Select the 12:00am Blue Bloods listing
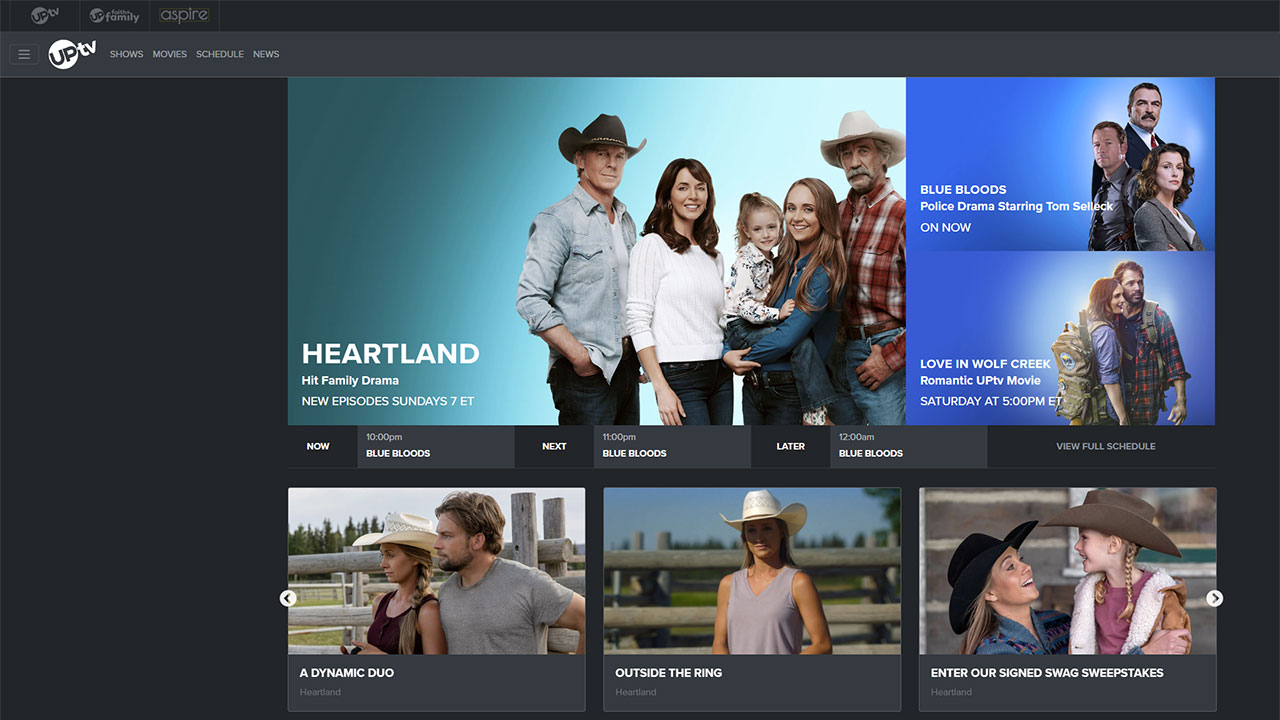 pyautogui.click(x=908, y=446)
